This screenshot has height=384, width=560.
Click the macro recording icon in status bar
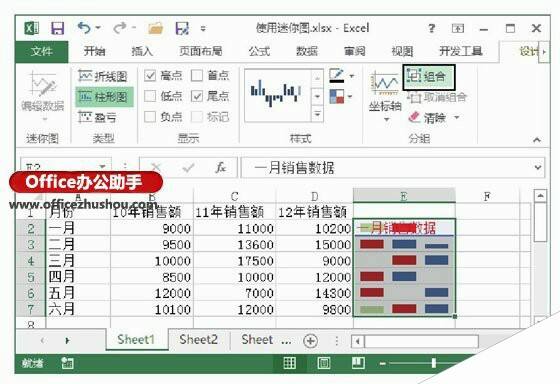[67, 363]
